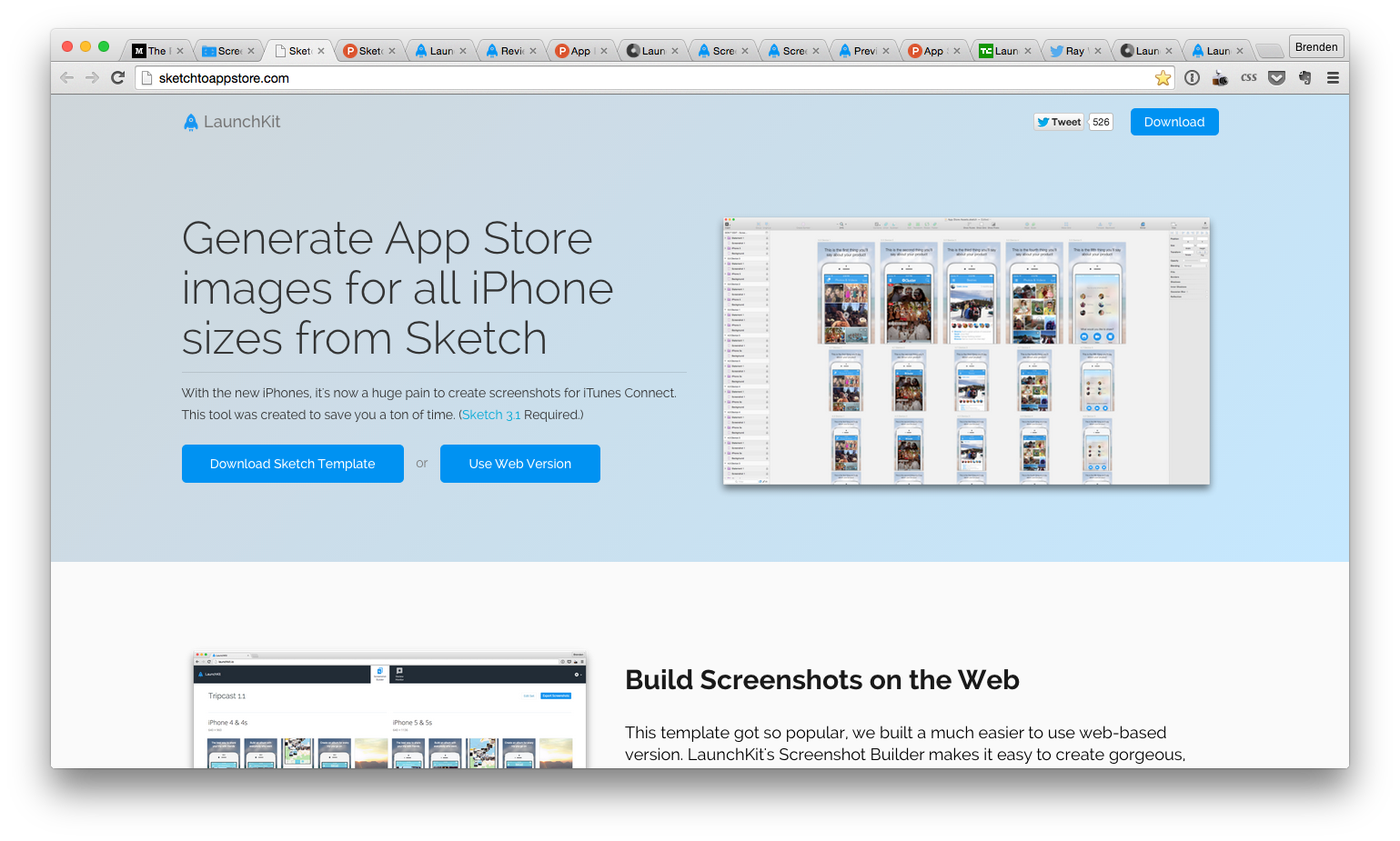Screen dimensions: 1400x841
Task: Open the camera screenshot extension
Action: [1220, 78]
